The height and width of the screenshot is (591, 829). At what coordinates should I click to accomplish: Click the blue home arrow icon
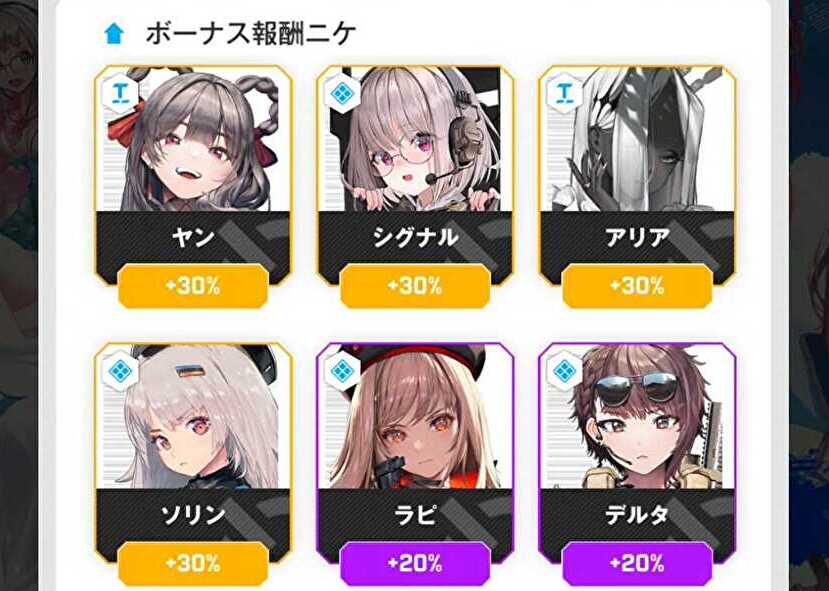point(114,34)
